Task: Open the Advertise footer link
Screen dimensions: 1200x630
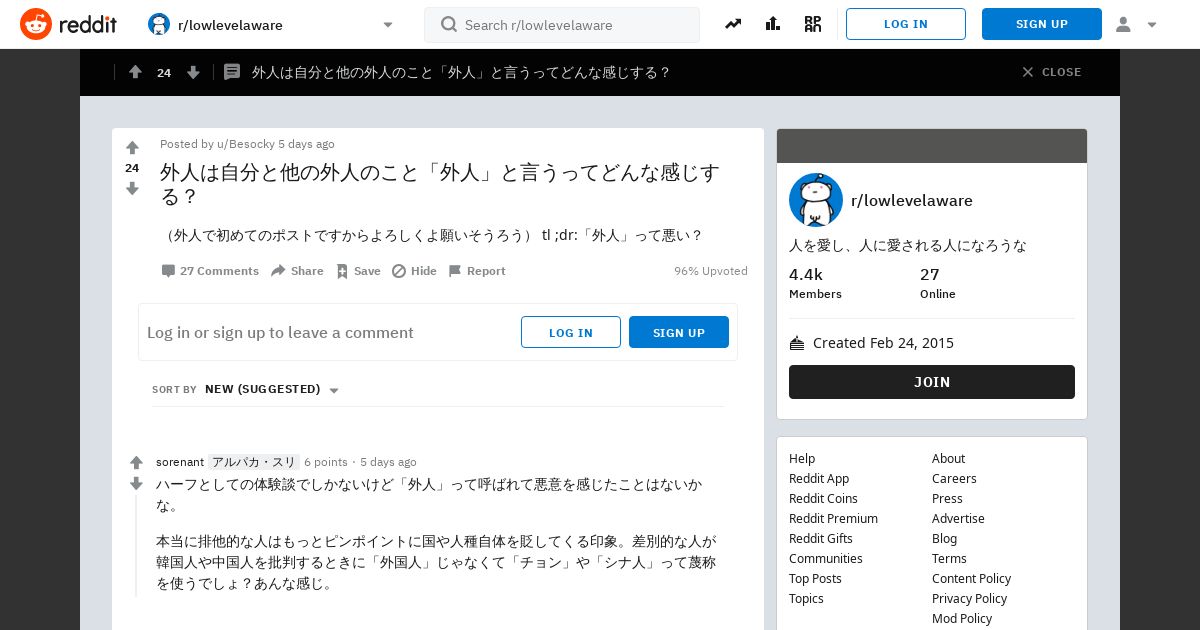Action: point(958,518)
